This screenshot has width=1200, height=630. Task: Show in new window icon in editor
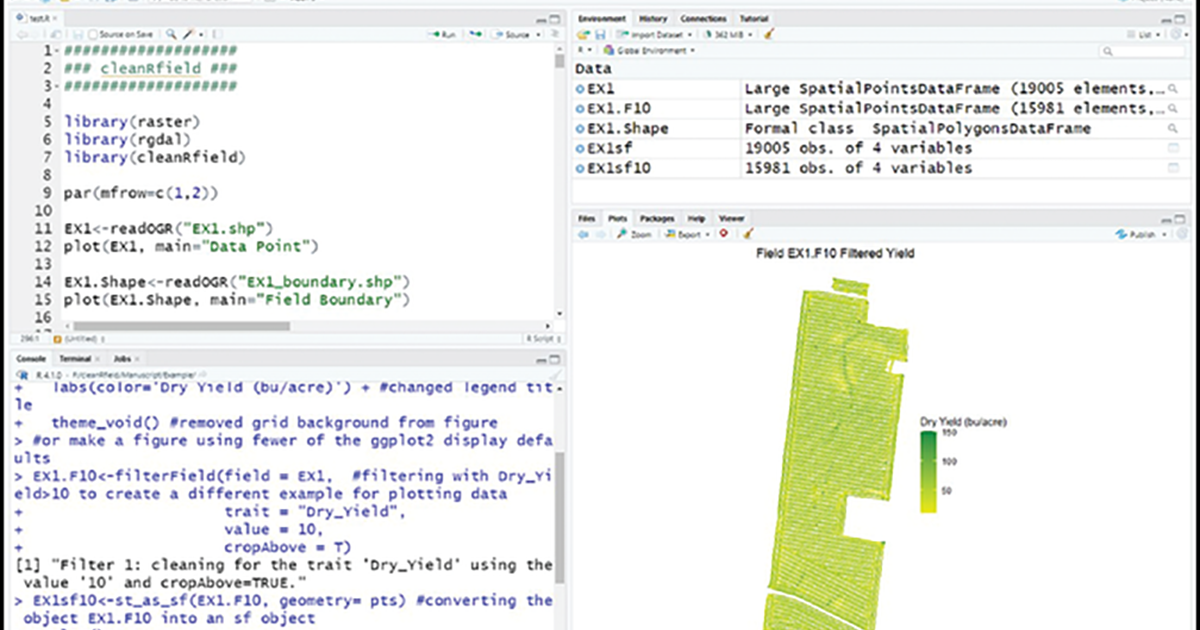click(56, 34)
